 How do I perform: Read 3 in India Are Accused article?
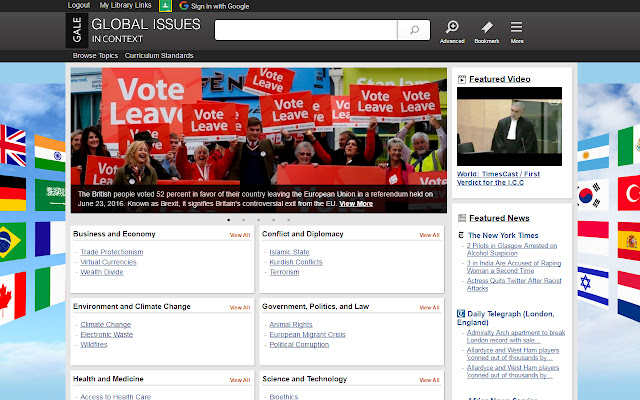[514, 267]
